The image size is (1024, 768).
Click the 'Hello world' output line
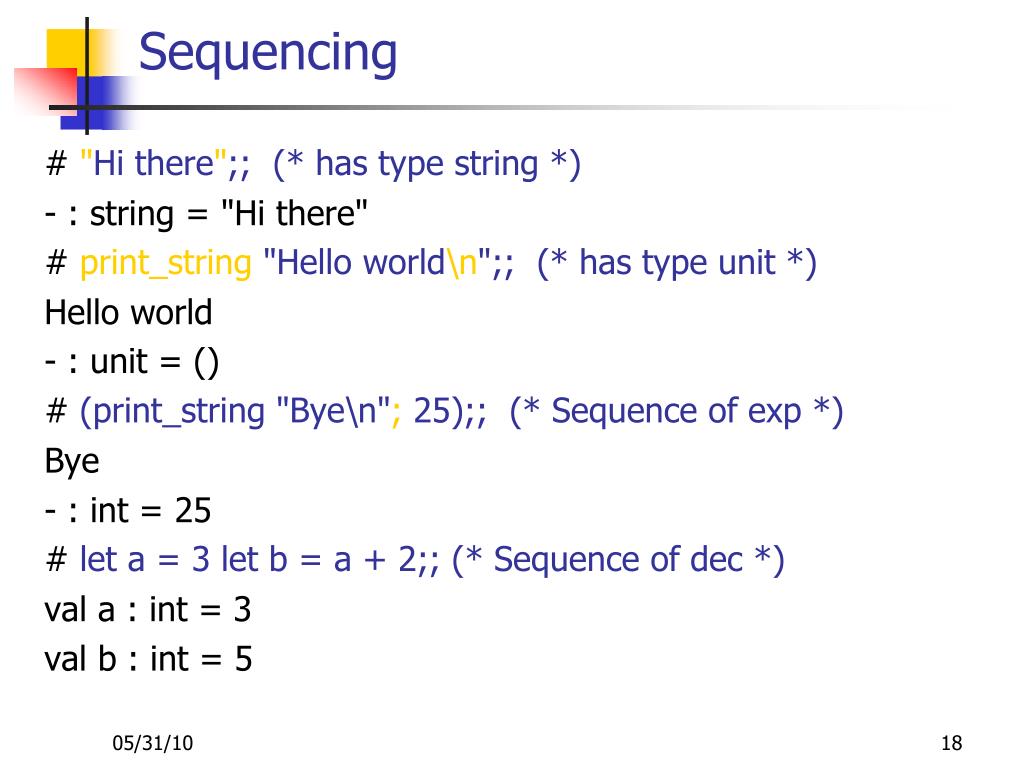129,312
